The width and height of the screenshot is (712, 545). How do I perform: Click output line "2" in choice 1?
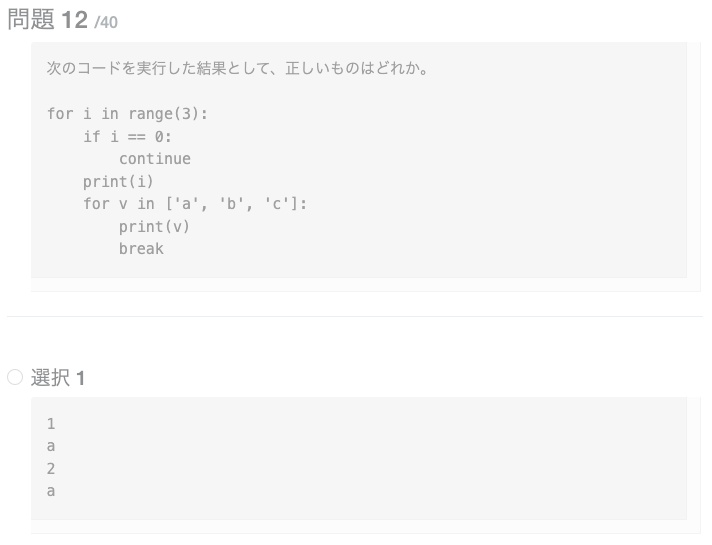click(x=51, y=469)
